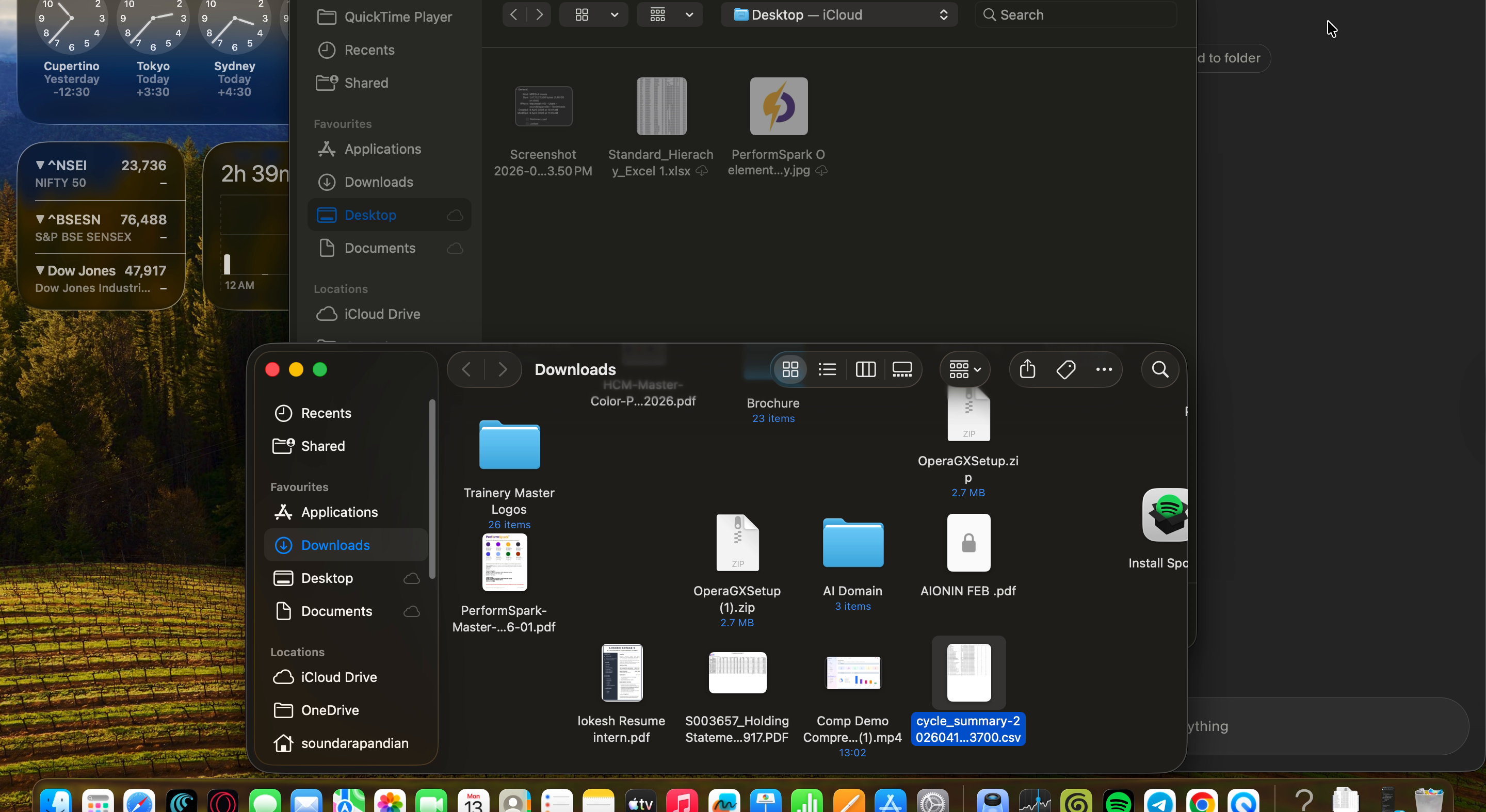Select Applications in Downloads window sidebar
The height and width of the screenshot is (812, 1486).
pos(339,512)
